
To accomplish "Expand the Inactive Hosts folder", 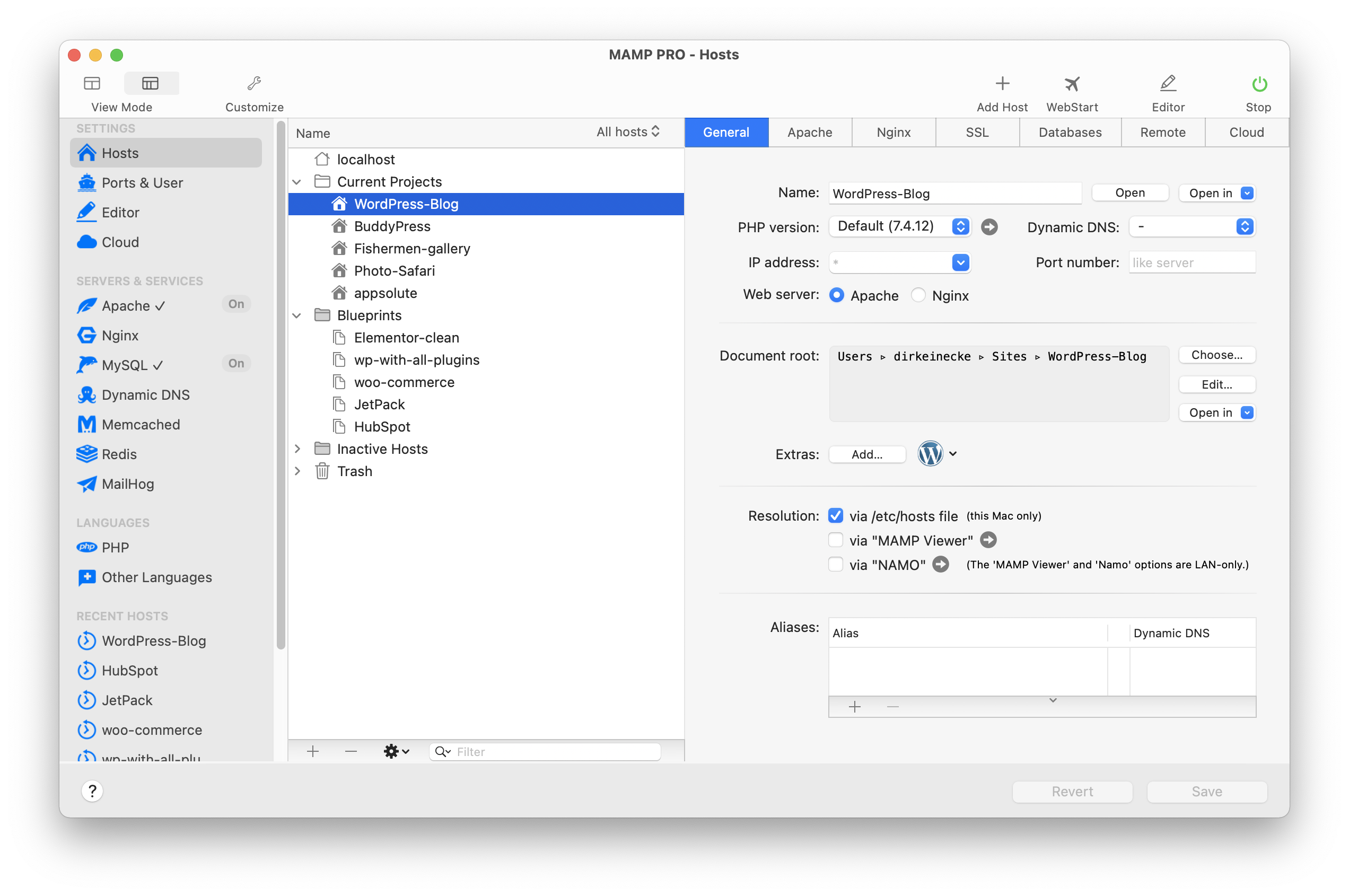I will pyautogui.click(x=297, y=449).
